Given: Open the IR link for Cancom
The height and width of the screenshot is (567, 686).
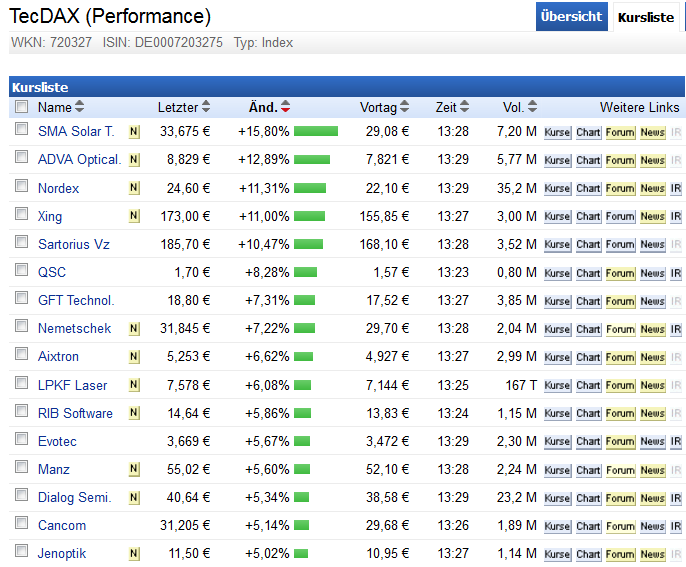Looking at the screenshot, I should (676, 526).
